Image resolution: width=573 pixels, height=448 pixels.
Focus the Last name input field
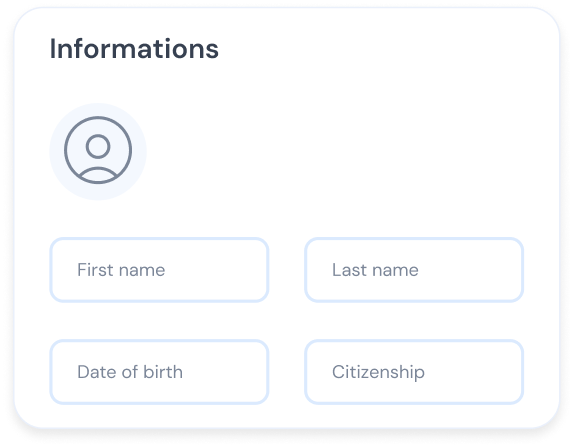click(414, 270)
